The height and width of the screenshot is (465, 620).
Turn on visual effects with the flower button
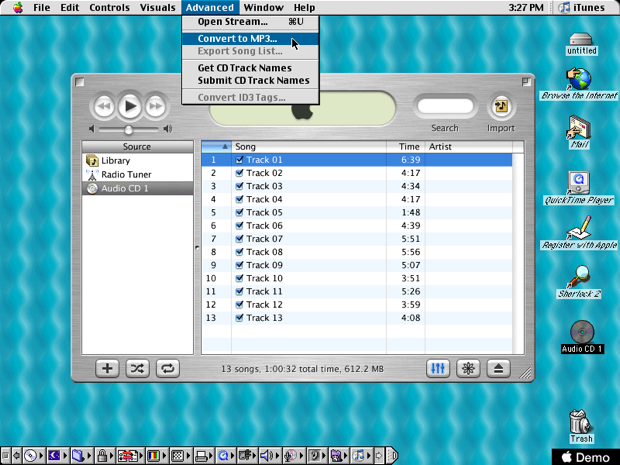coord(468,369)
